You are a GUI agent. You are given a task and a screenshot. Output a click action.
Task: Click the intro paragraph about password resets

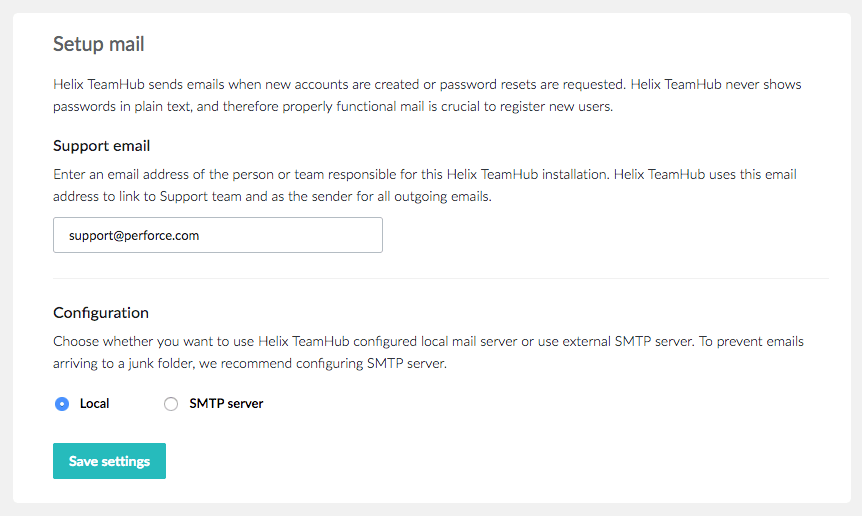[427, 96]
